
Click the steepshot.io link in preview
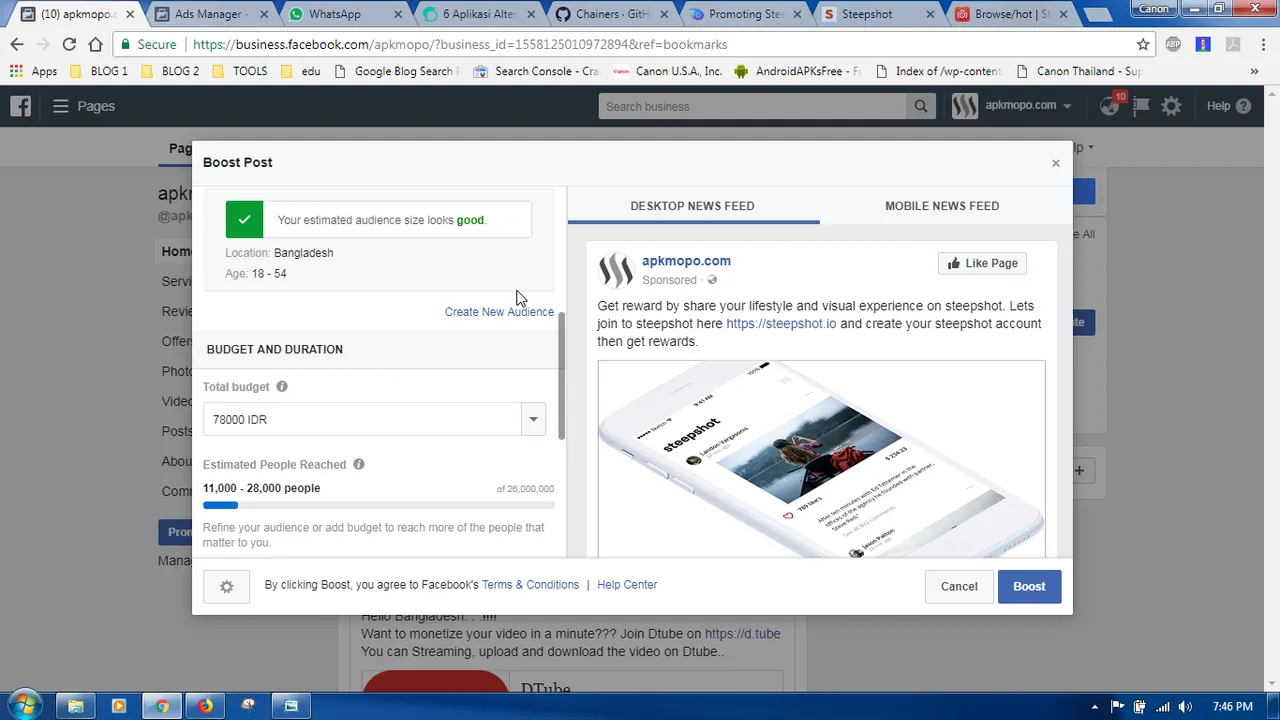point(781,324)
